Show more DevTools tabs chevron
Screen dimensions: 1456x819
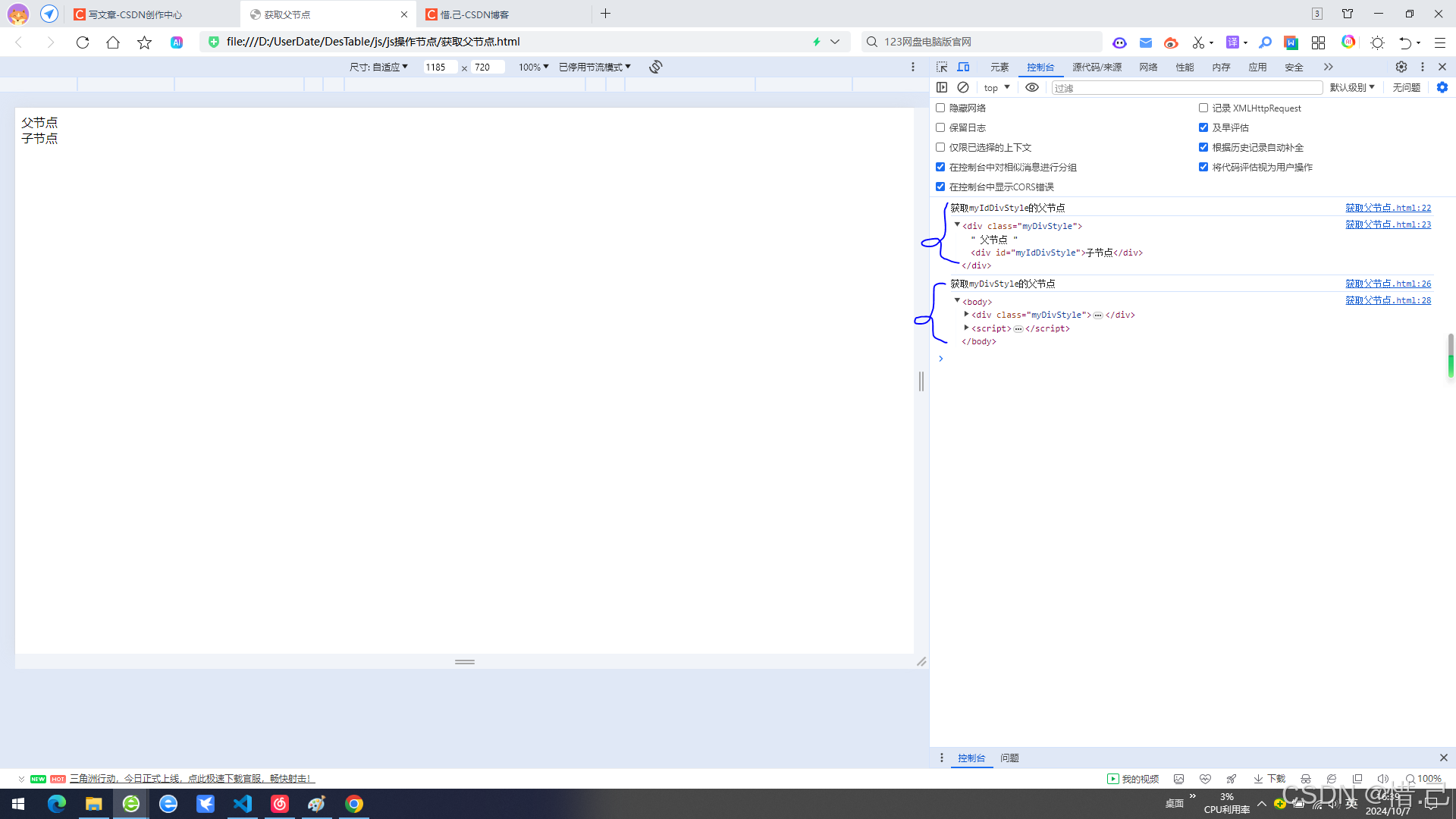click(x=1328, y=67)
